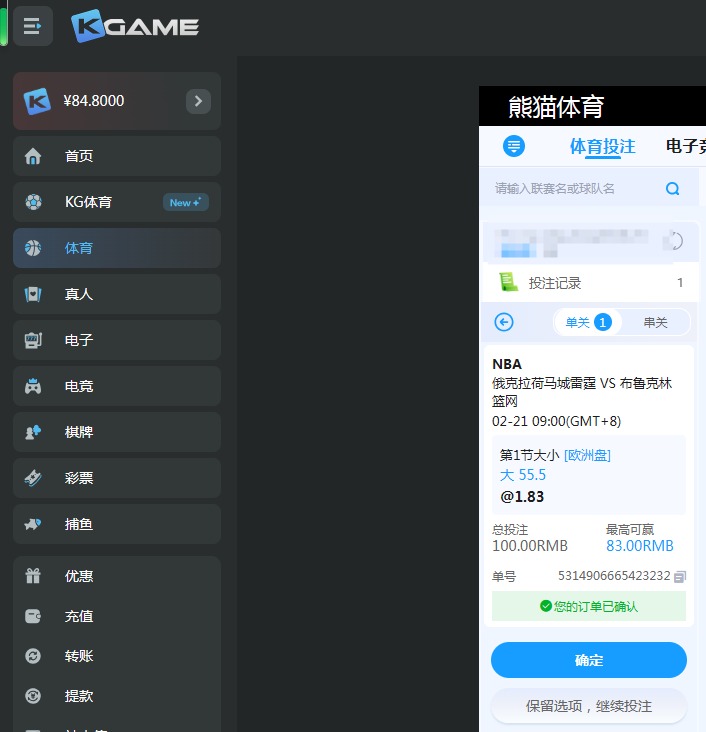This screenshot has height=732, width=706.
Task: Open 优惠 promotions page
Action: tap(117, 576)
